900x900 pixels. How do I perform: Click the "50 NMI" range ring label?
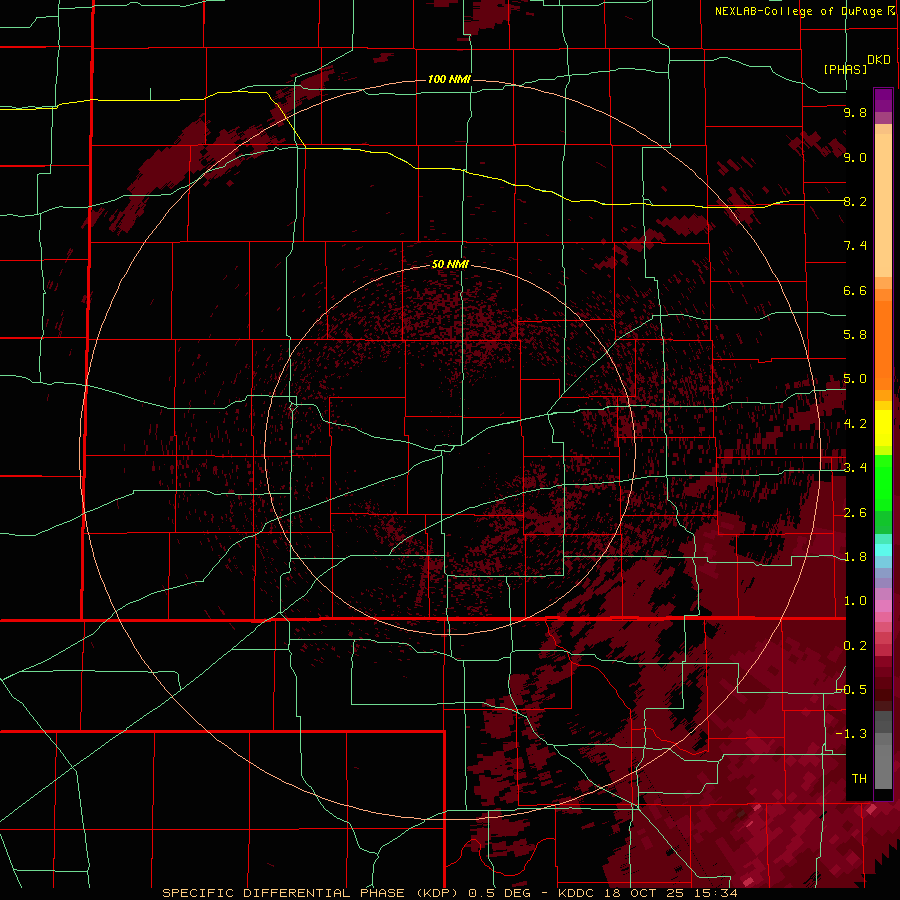(450, 264)
